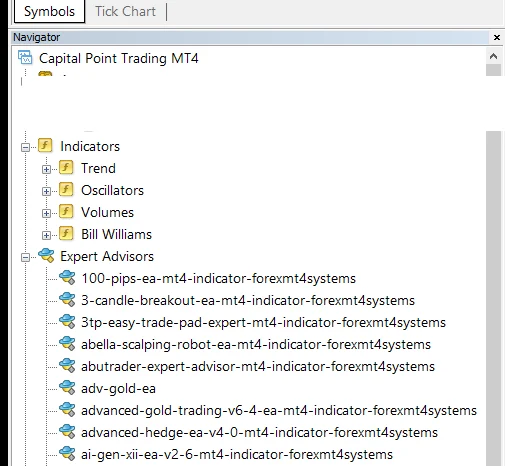Collapse the Expert Advisors node

click(x=25, y=257)
